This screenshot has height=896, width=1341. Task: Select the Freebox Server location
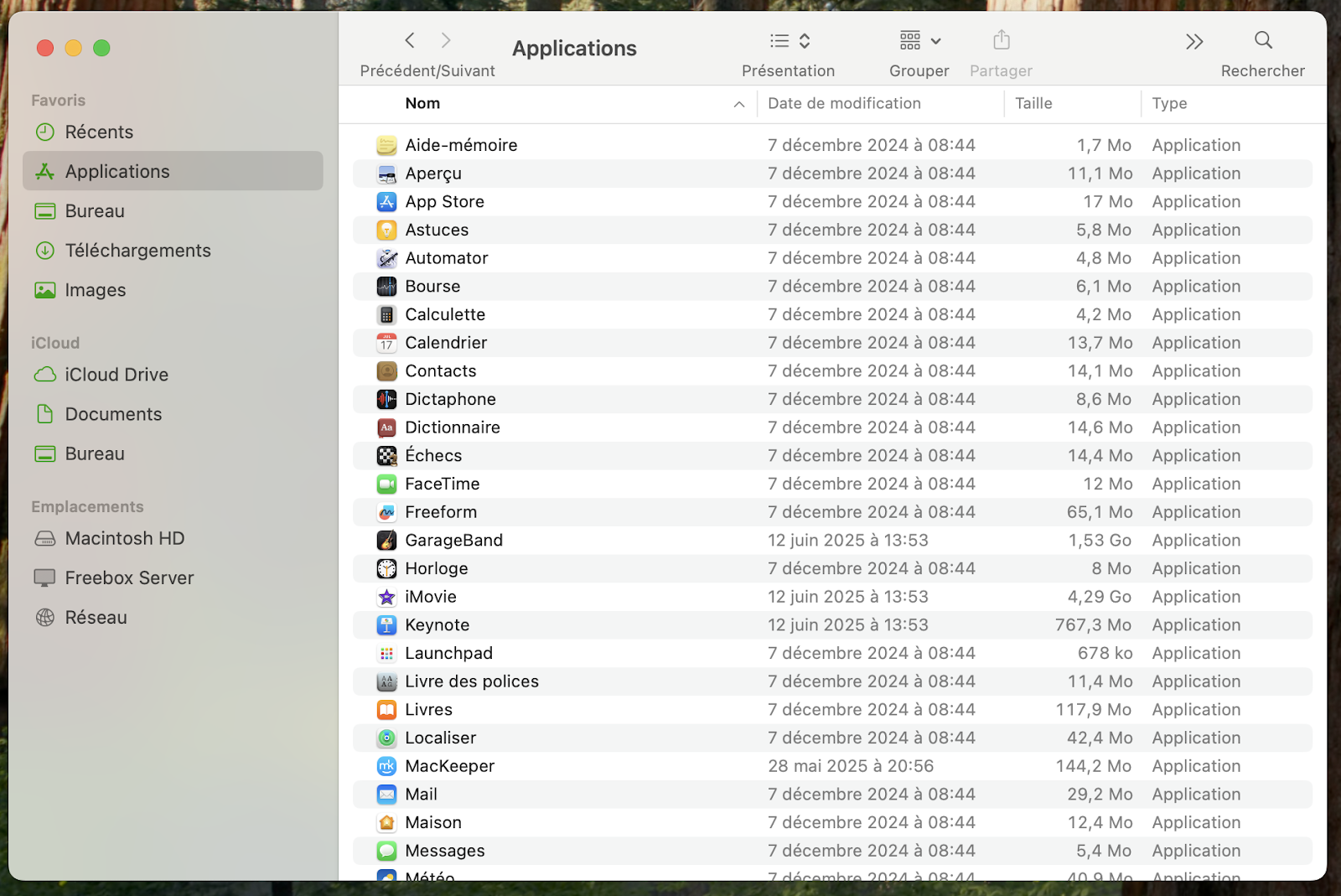pyautogui.click(x=129, y=577)
